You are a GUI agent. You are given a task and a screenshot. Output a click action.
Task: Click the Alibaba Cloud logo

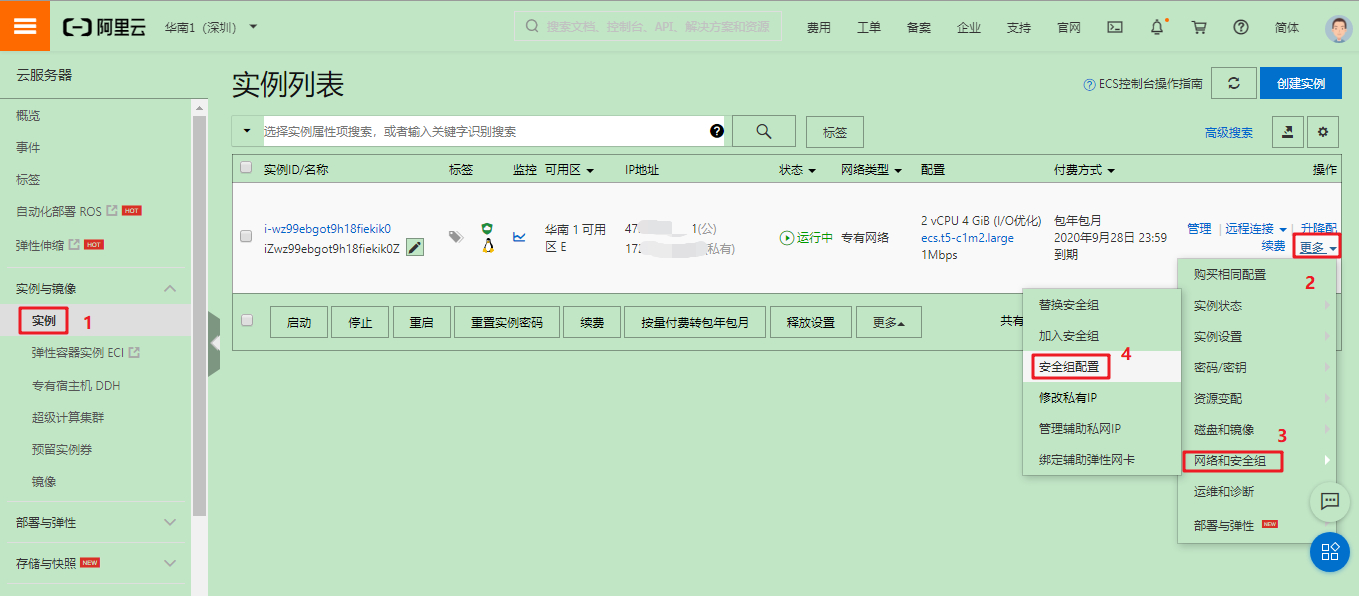pyautogui.click(x=104, y=27)
